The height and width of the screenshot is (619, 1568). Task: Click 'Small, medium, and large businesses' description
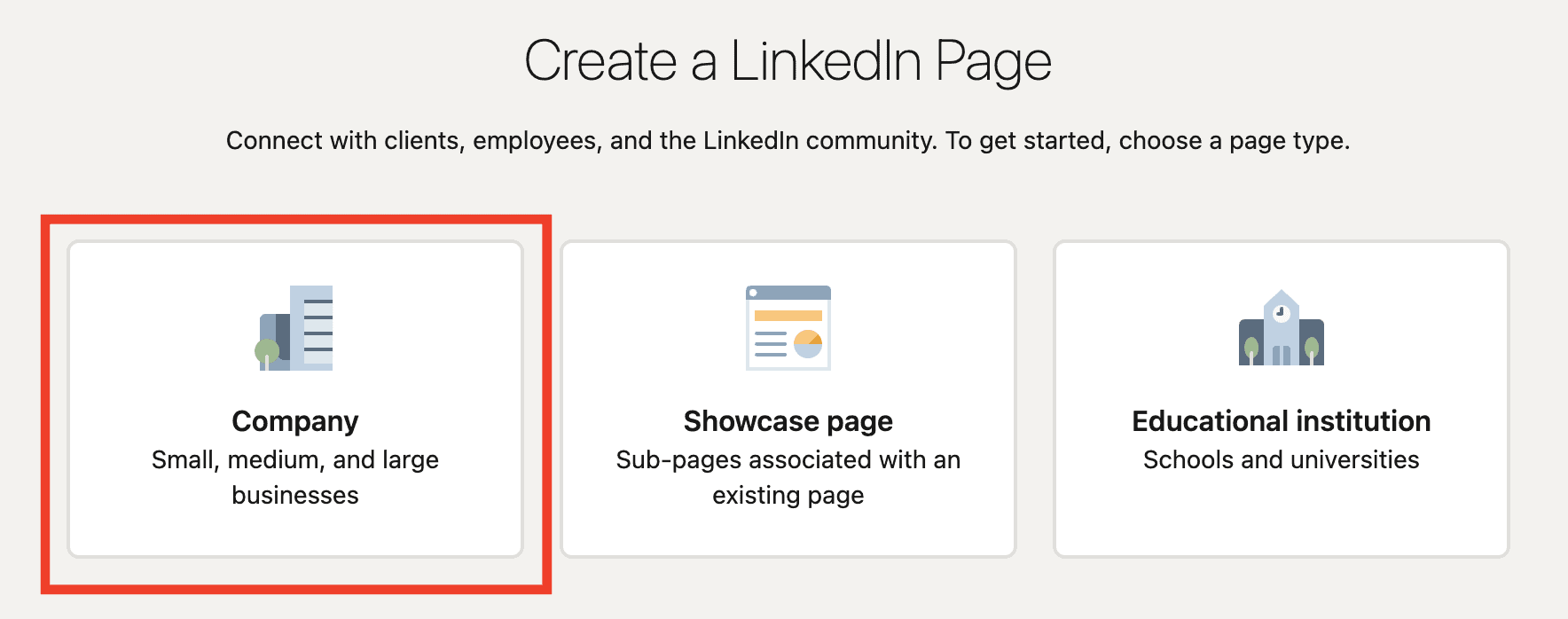(295, 477)
